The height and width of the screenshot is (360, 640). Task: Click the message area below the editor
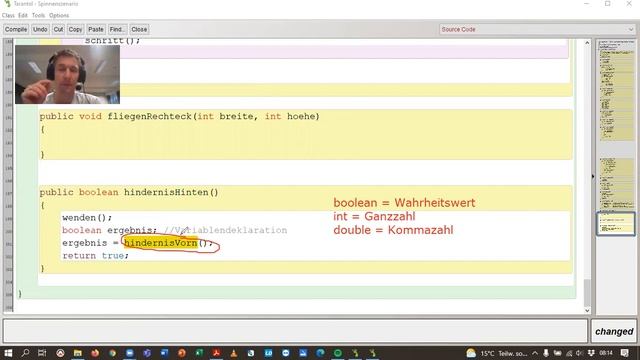(x=295, y=331)
